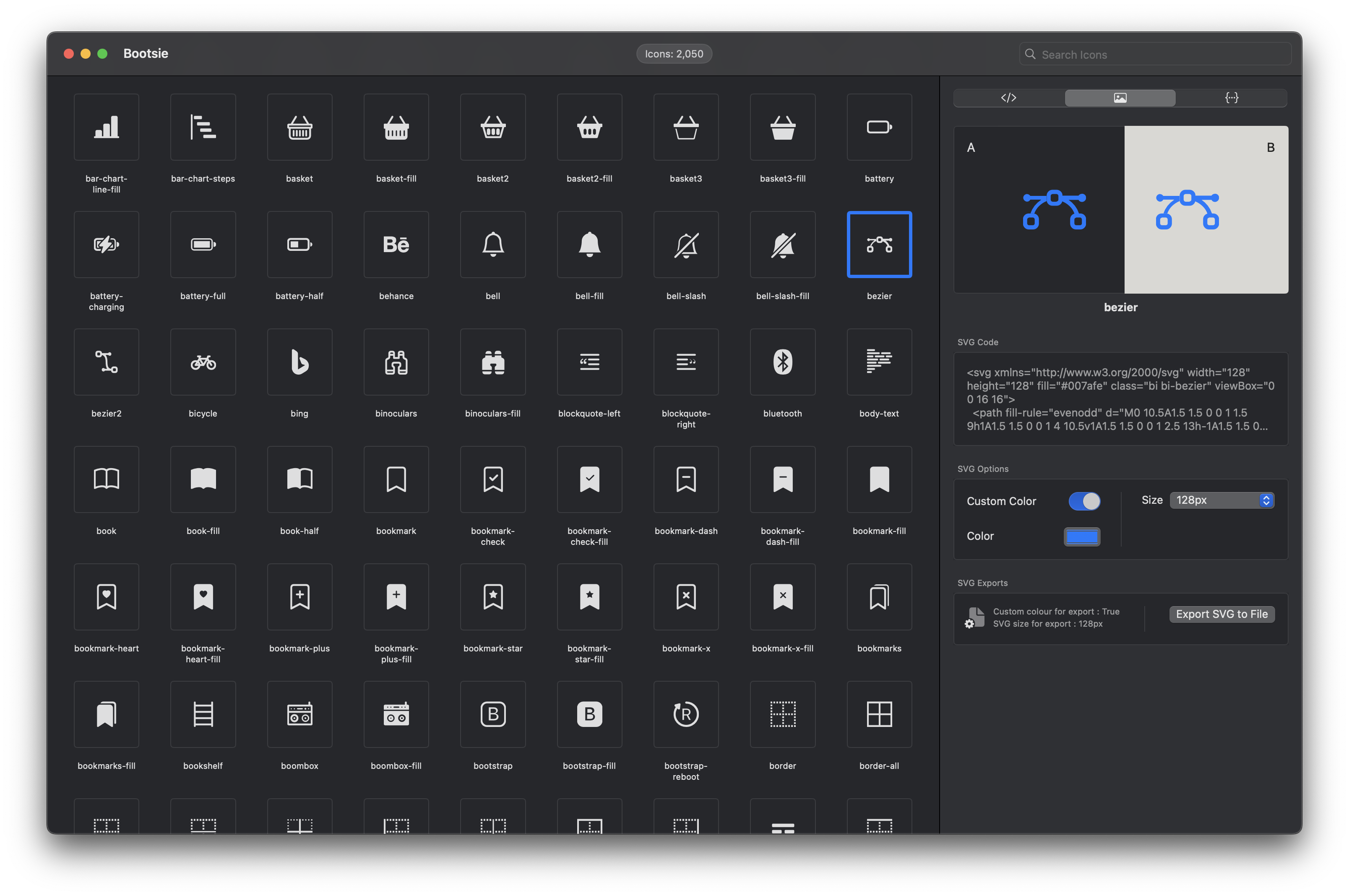1349x896 pixels.
Task: Select the blockquote-left icon
Action: point(589,362)
